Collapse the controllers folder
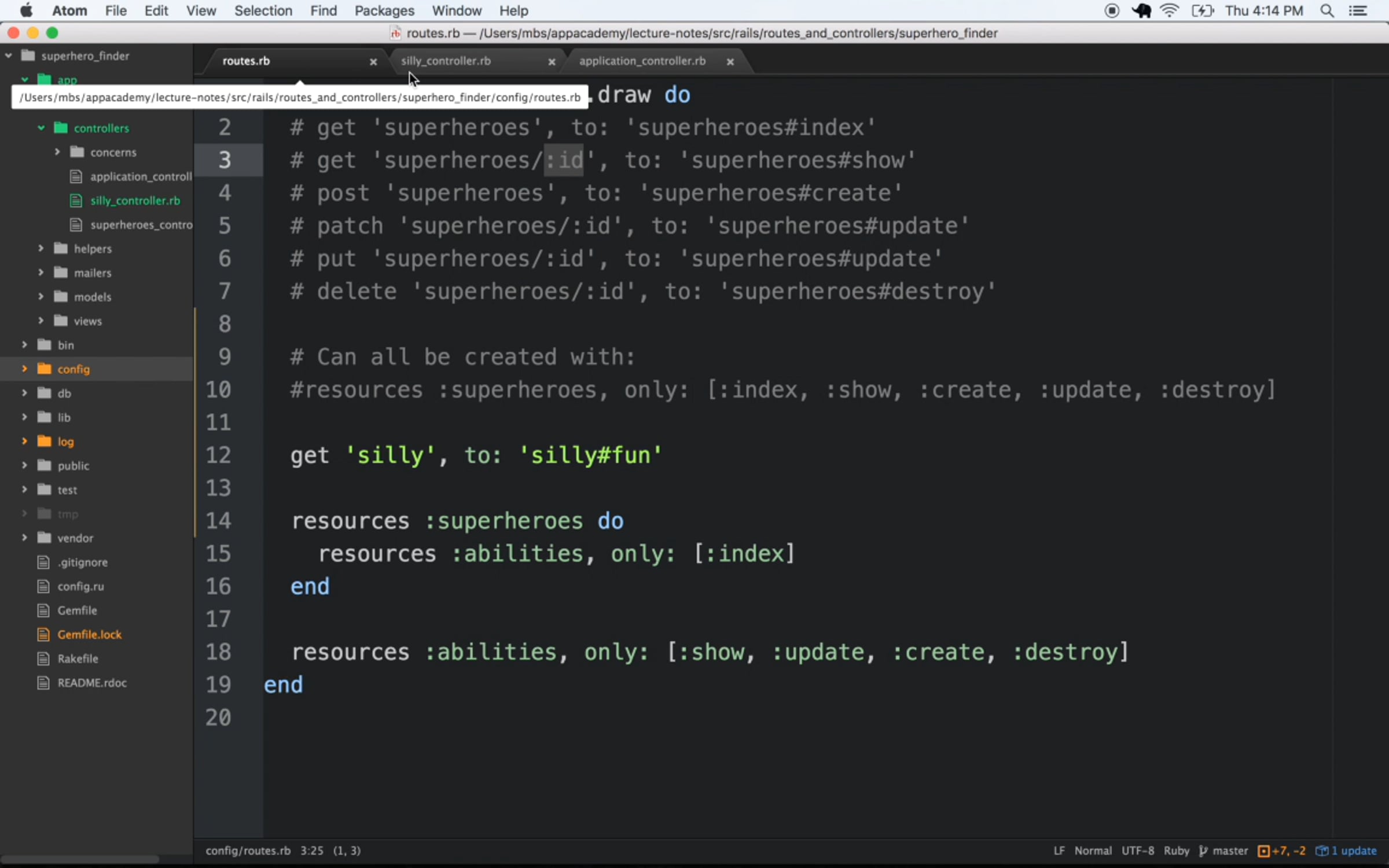This screenshot has width=1389, height=868. point(41,128)
